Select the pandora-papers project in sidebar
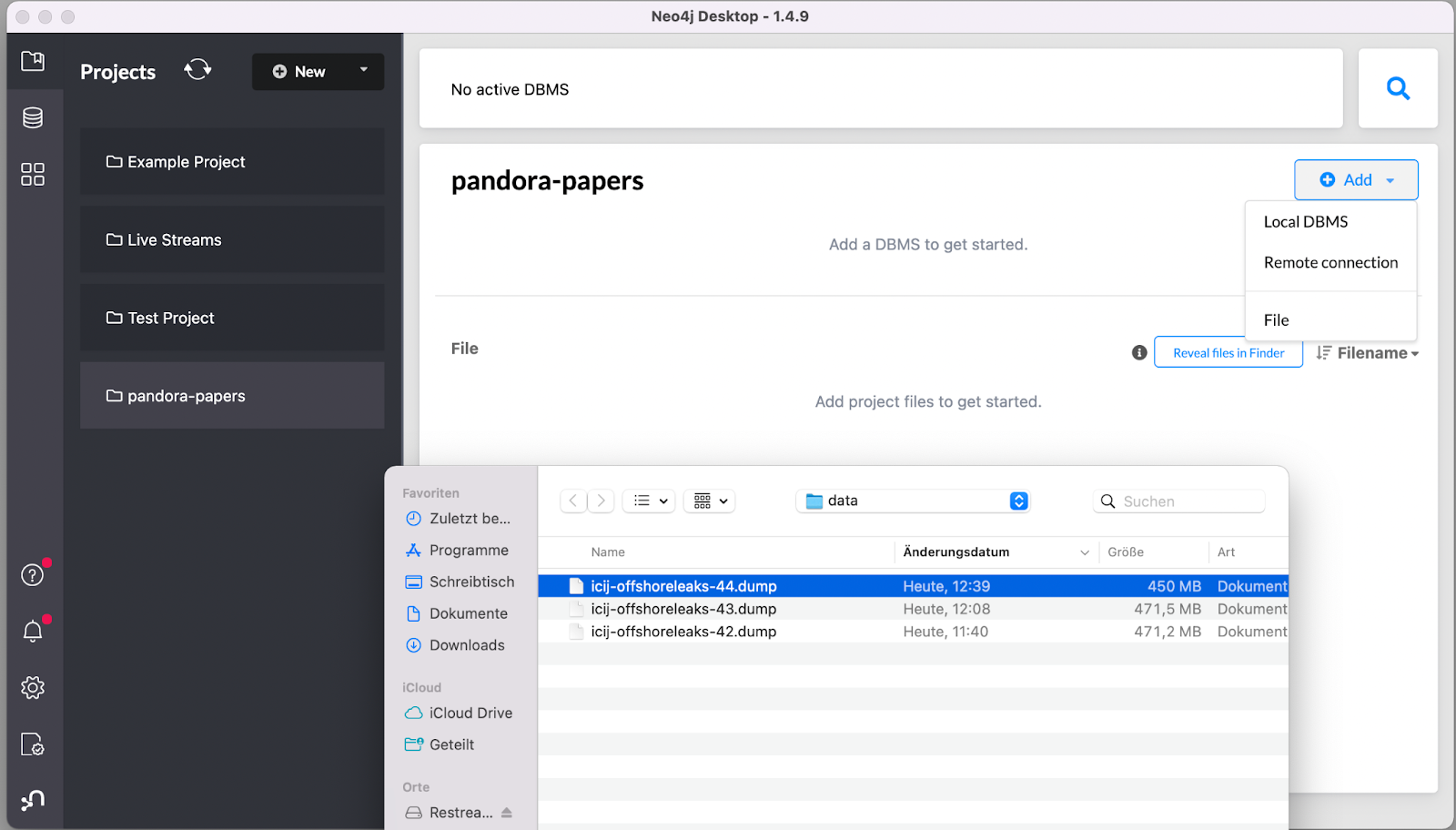Image resolution: width=1456 pixels, height=830 pixels. (x=232, y=396)
